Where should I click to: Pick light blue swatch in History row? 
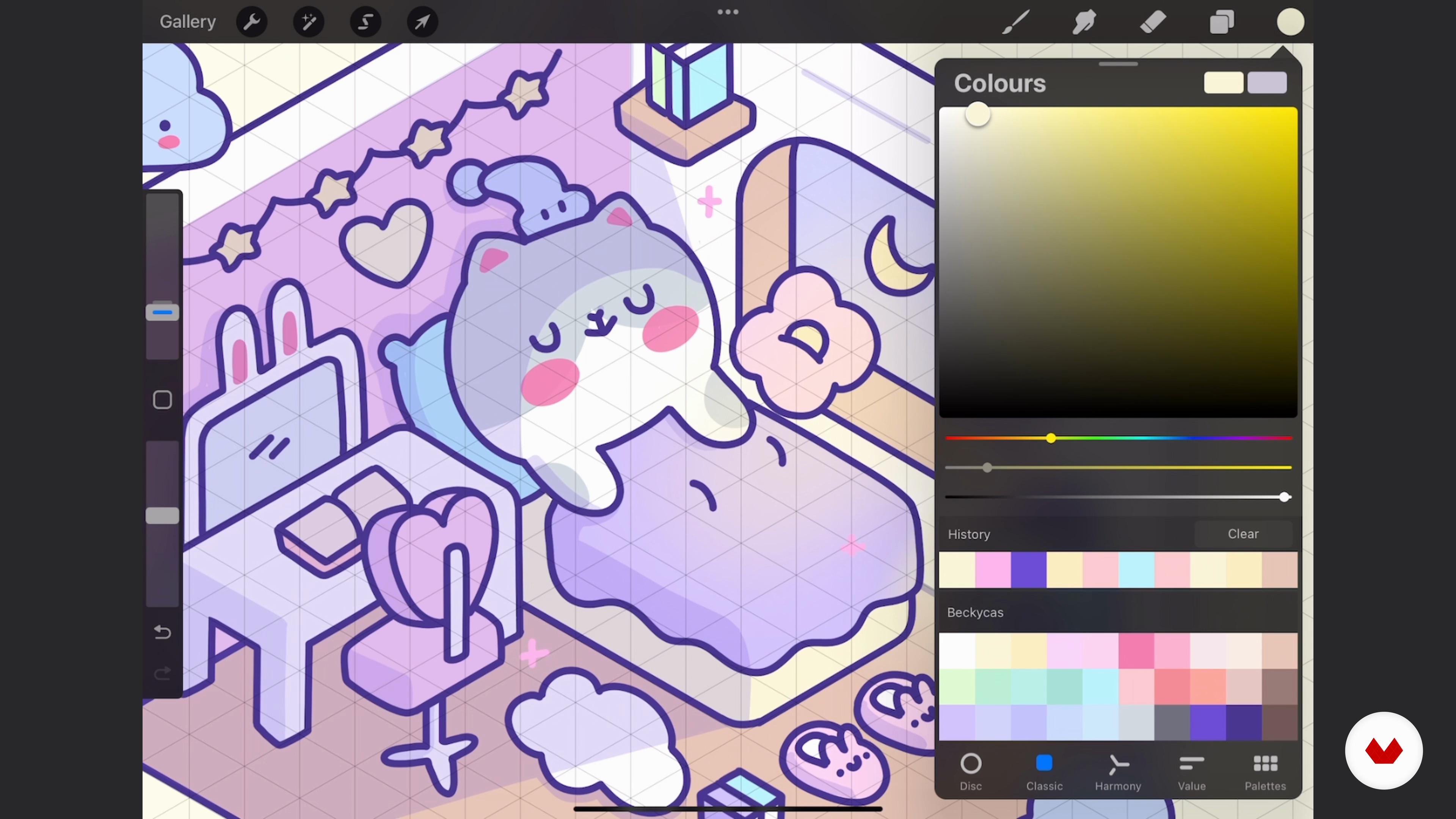pos(1136,570)
